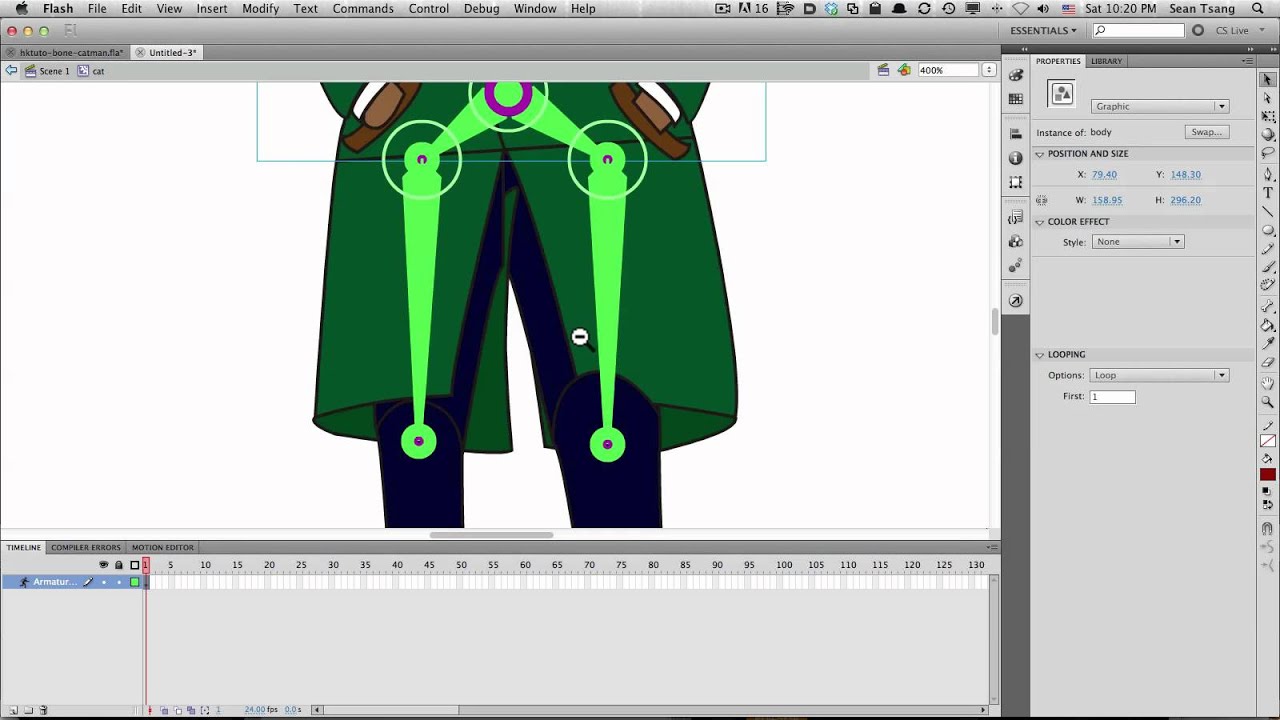Viewport: 1280px width, 720px height.
Task: Select the Eyedropper tool
Action: tap(1267, 343)
